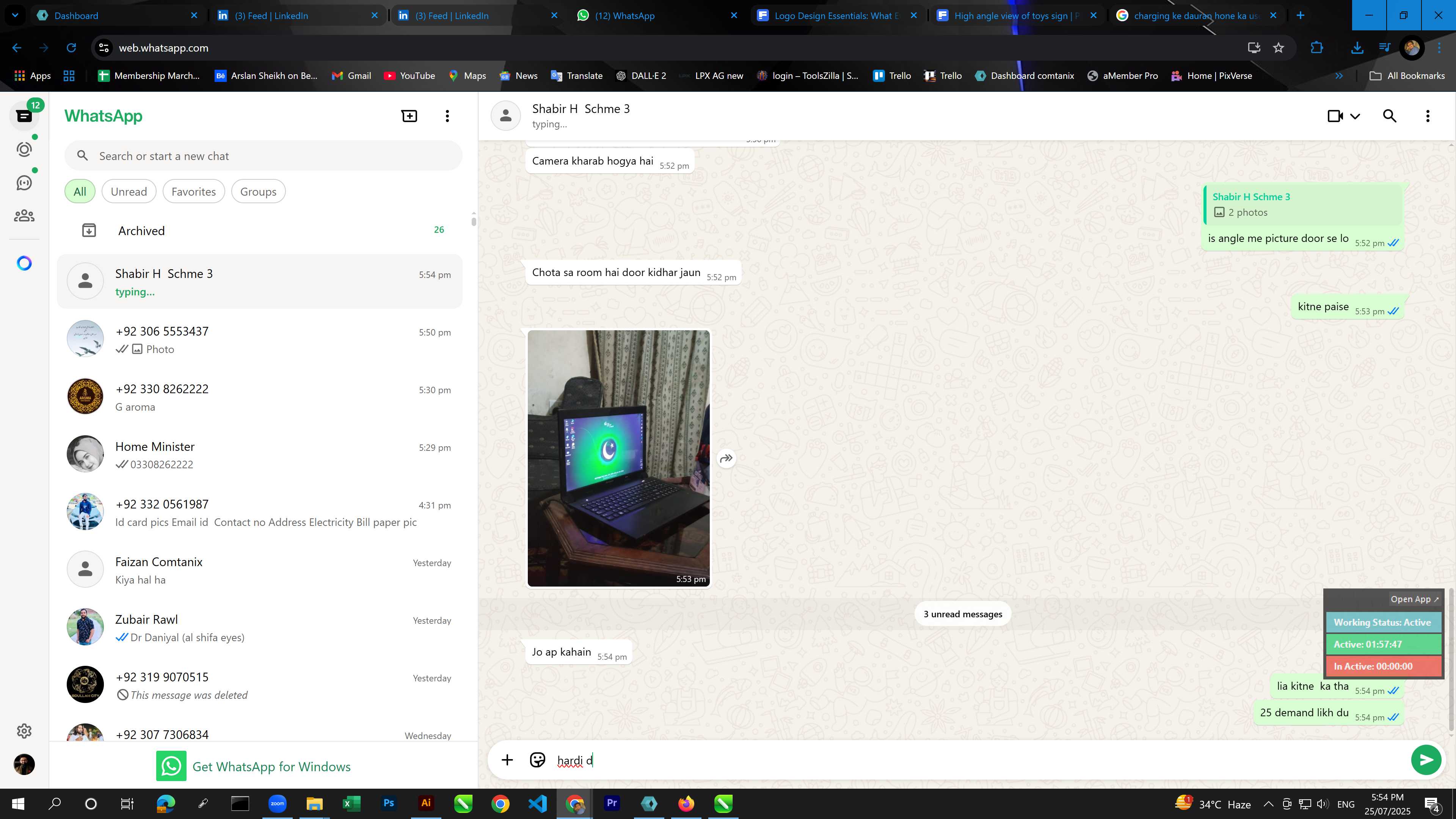
Task: Switch to the Logo Design Essentials tab
Action: pos(838,15)
